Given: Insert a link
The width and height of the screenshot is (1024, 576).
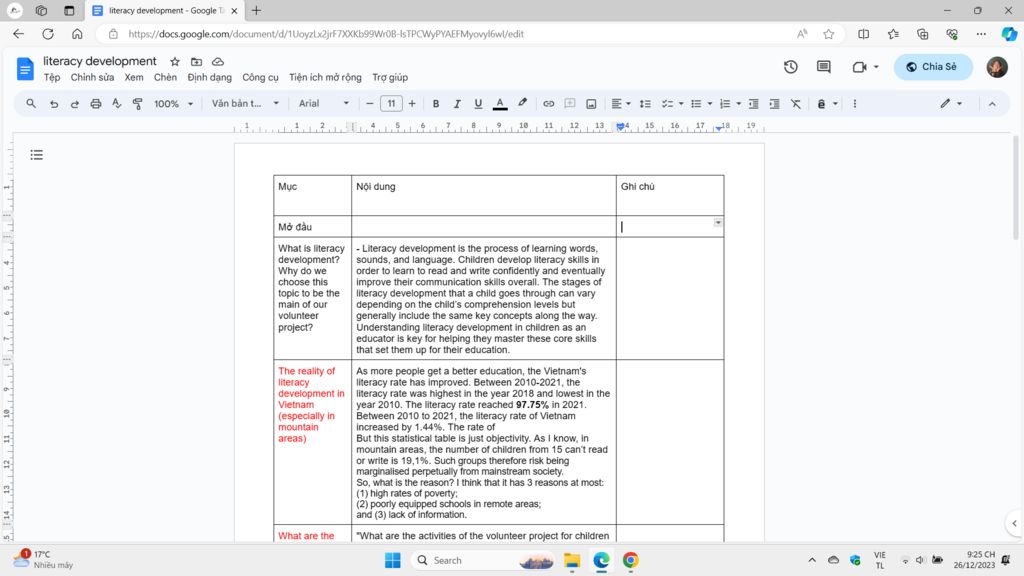Looking at the screenshot, I should (x=549, y=104).
